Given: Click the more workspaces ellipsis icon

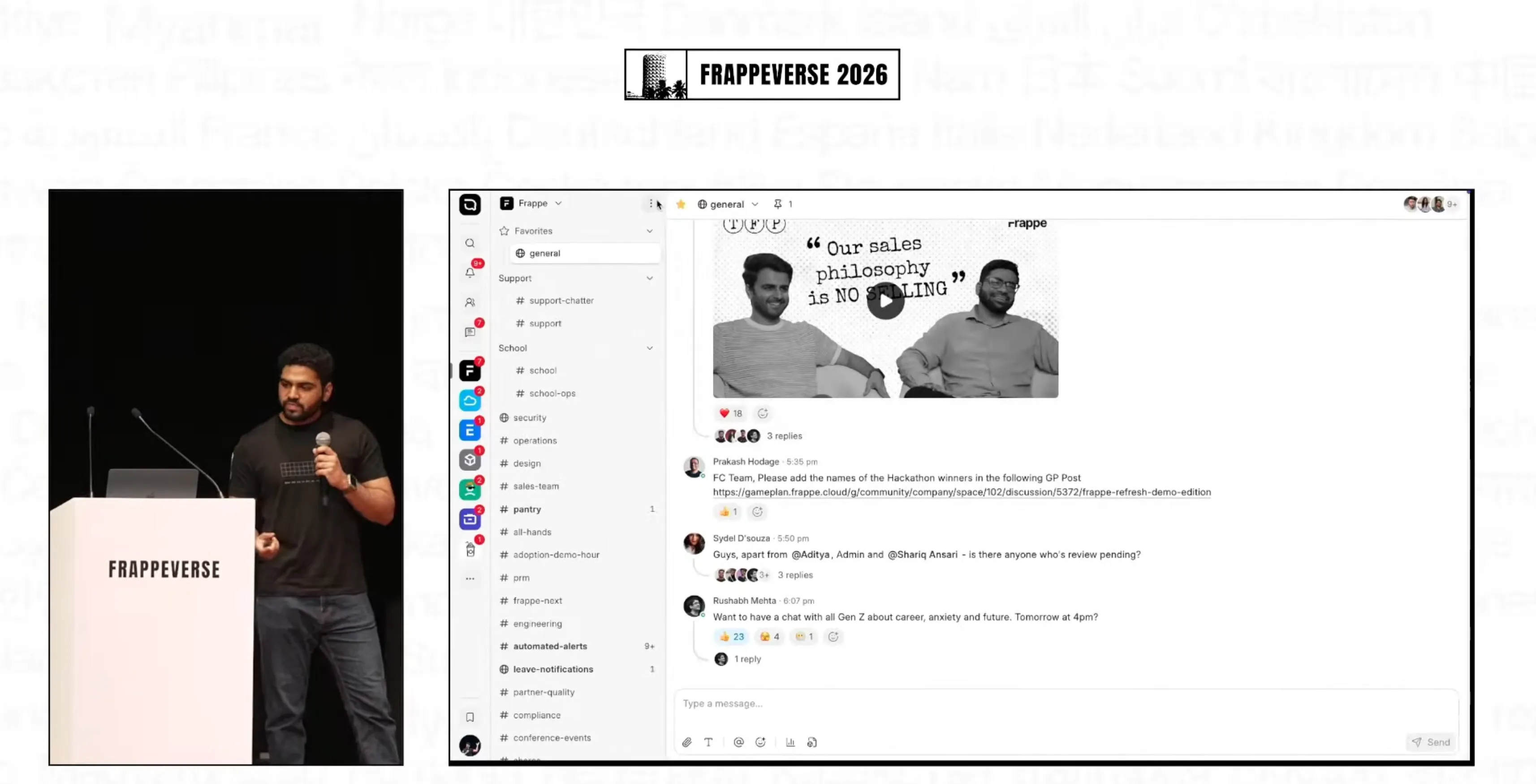Looking at the screenshot, I should (470, 578).
